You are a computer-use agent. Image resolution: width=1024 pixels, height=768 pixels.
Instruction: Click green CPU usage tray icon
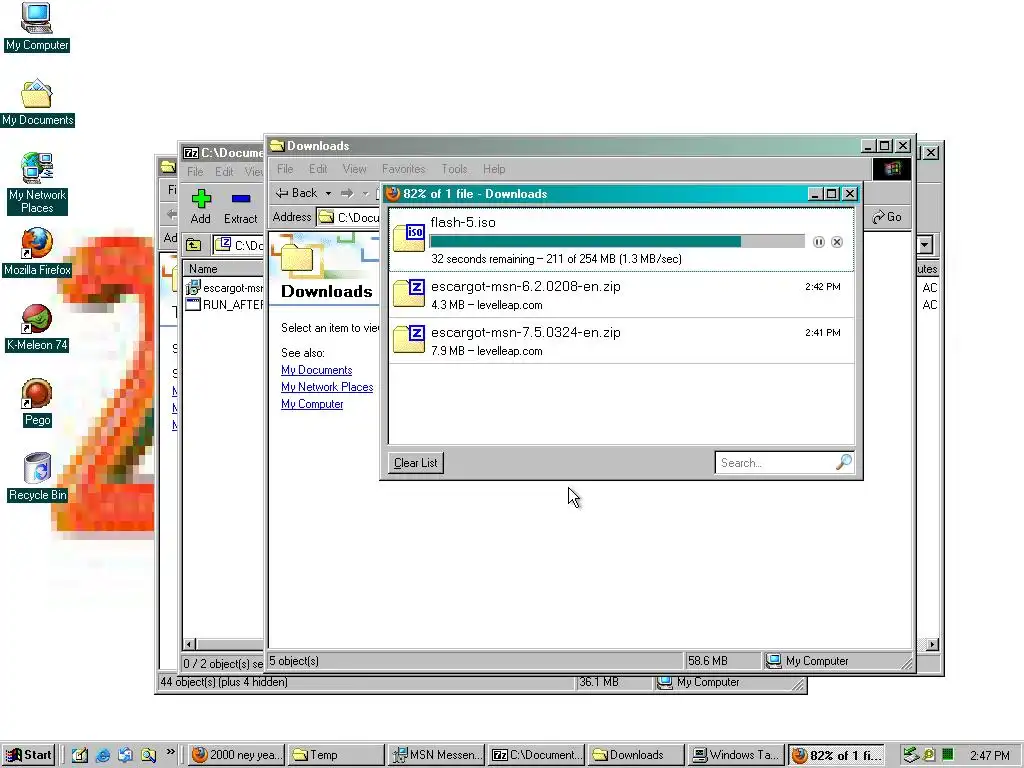tap(948, 755)
